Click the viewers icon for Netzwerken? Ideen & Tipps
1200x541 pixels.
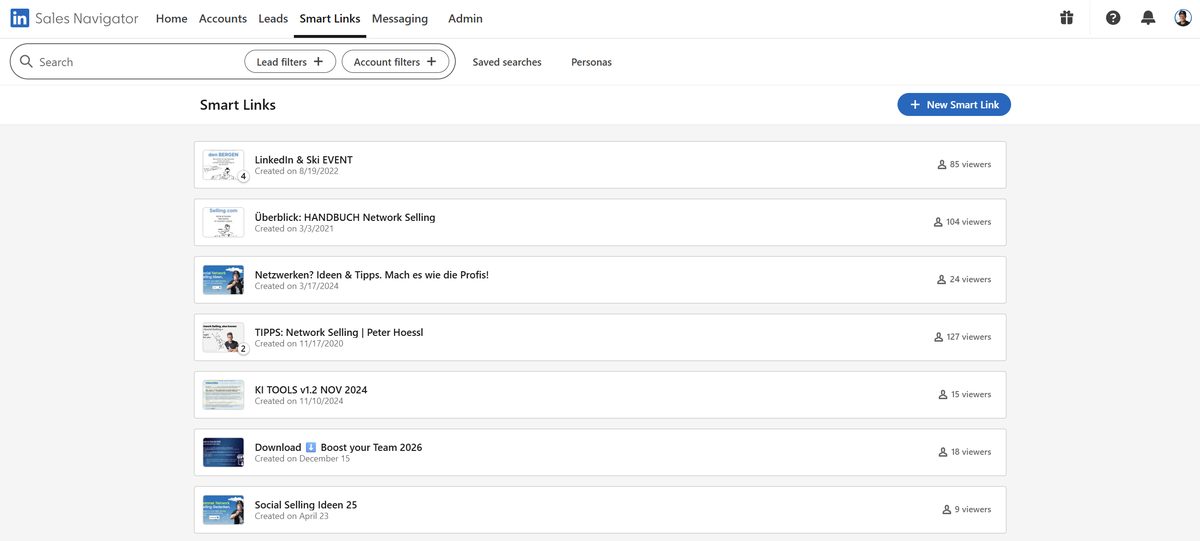click(x=941, y=280)
